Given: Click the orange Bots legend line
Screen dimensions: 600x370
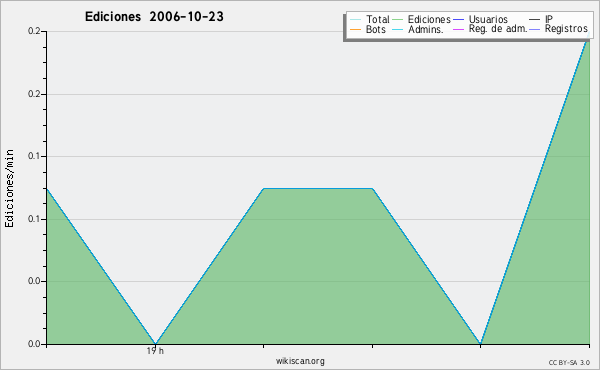Looking at the screenshot, I should pos(355,29).
